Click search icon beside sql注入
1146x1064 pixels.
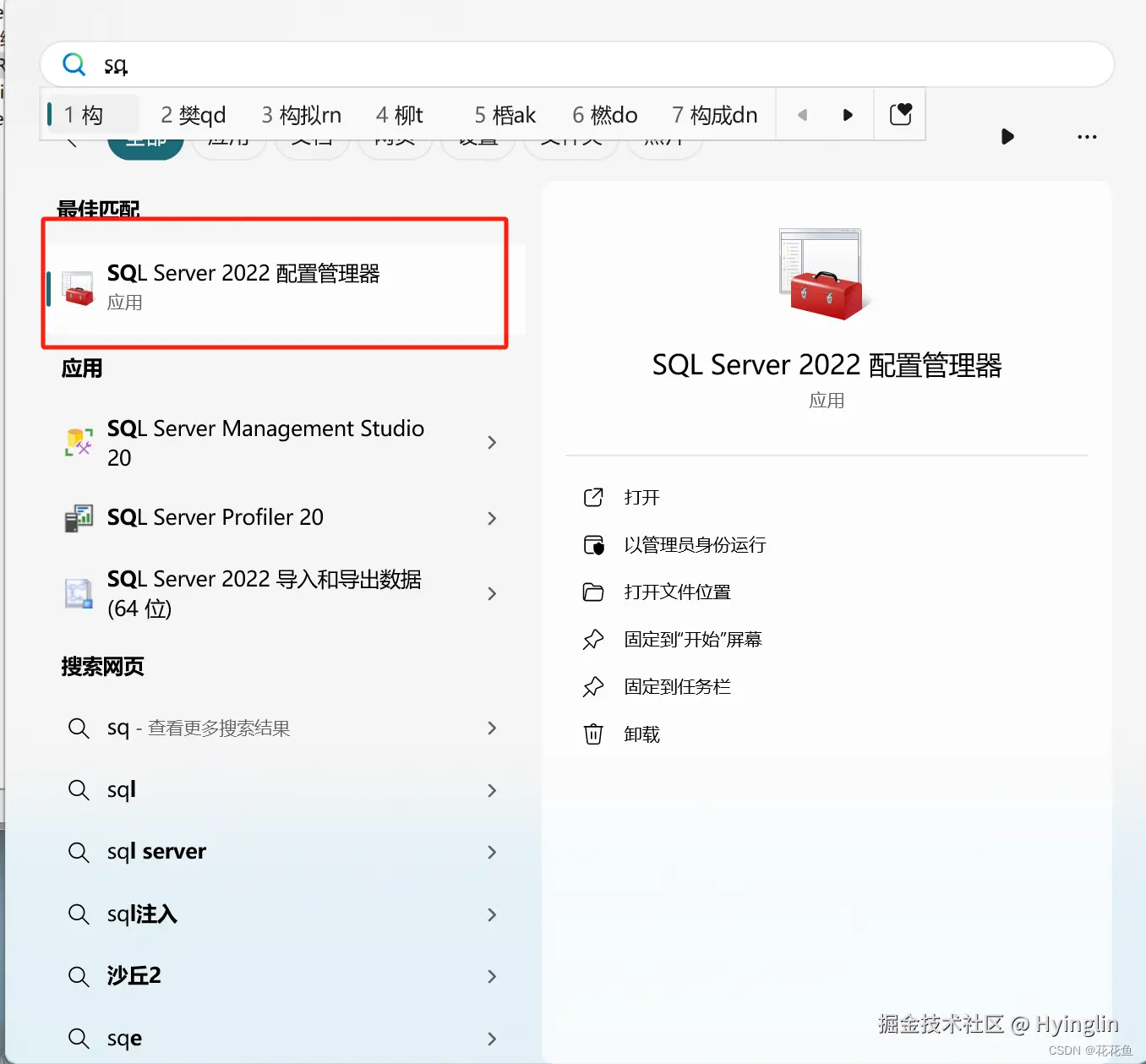tap(79, 914)
